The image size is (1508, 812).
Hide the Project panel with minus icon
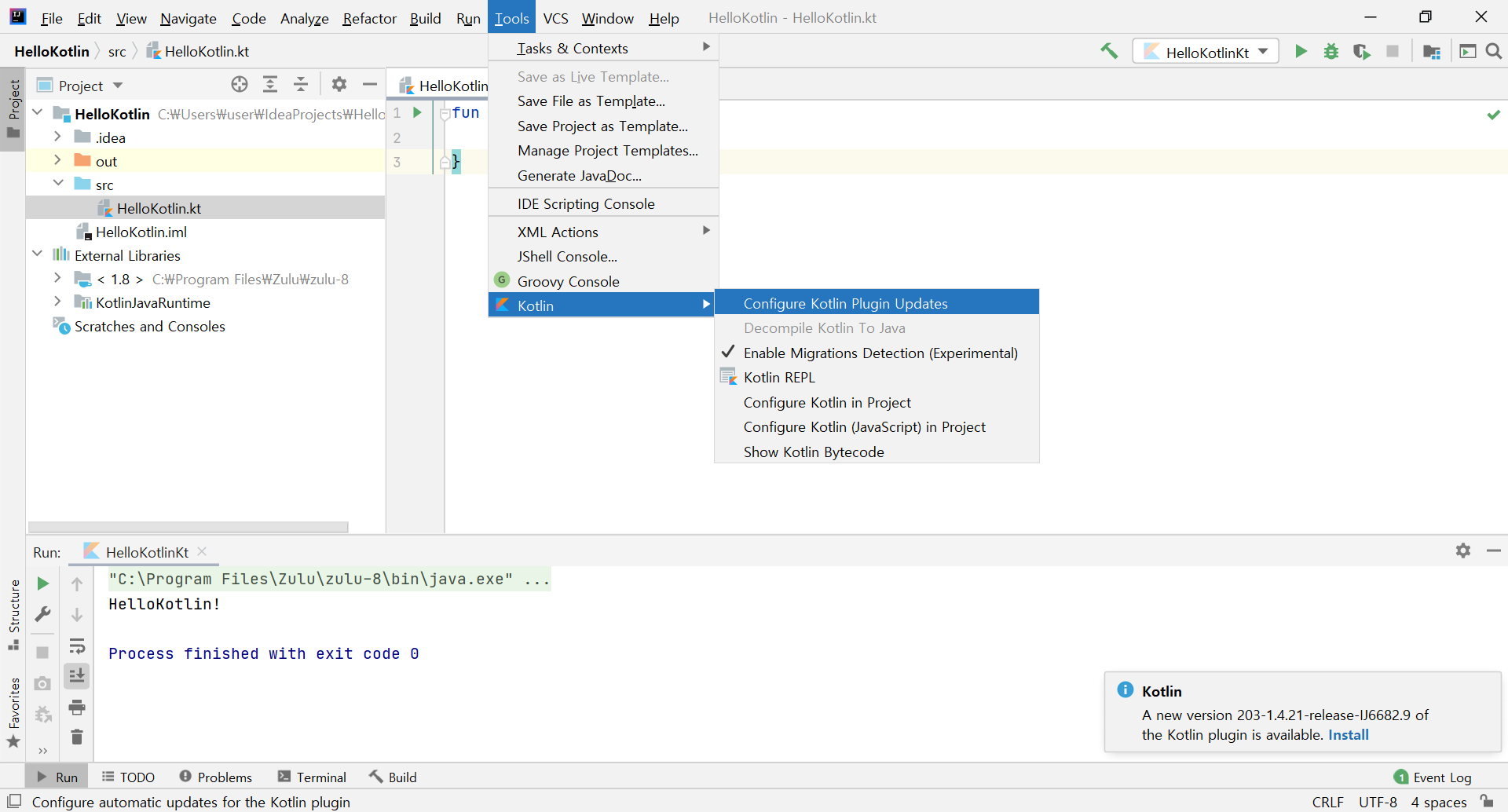tap(370, 84)
